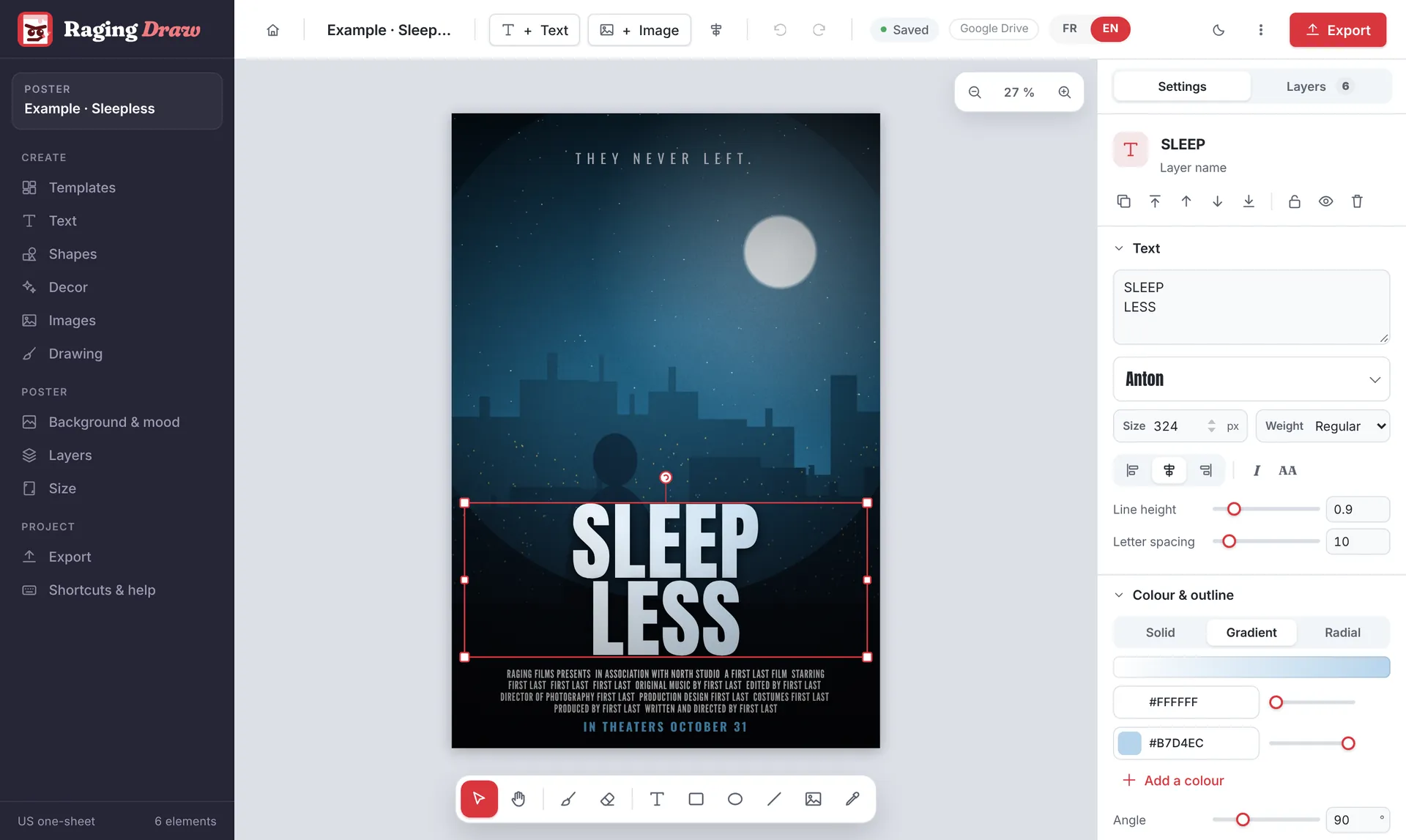The image size is (1406, 840).
Task: Align text left
Action: tap(1132, 470)
